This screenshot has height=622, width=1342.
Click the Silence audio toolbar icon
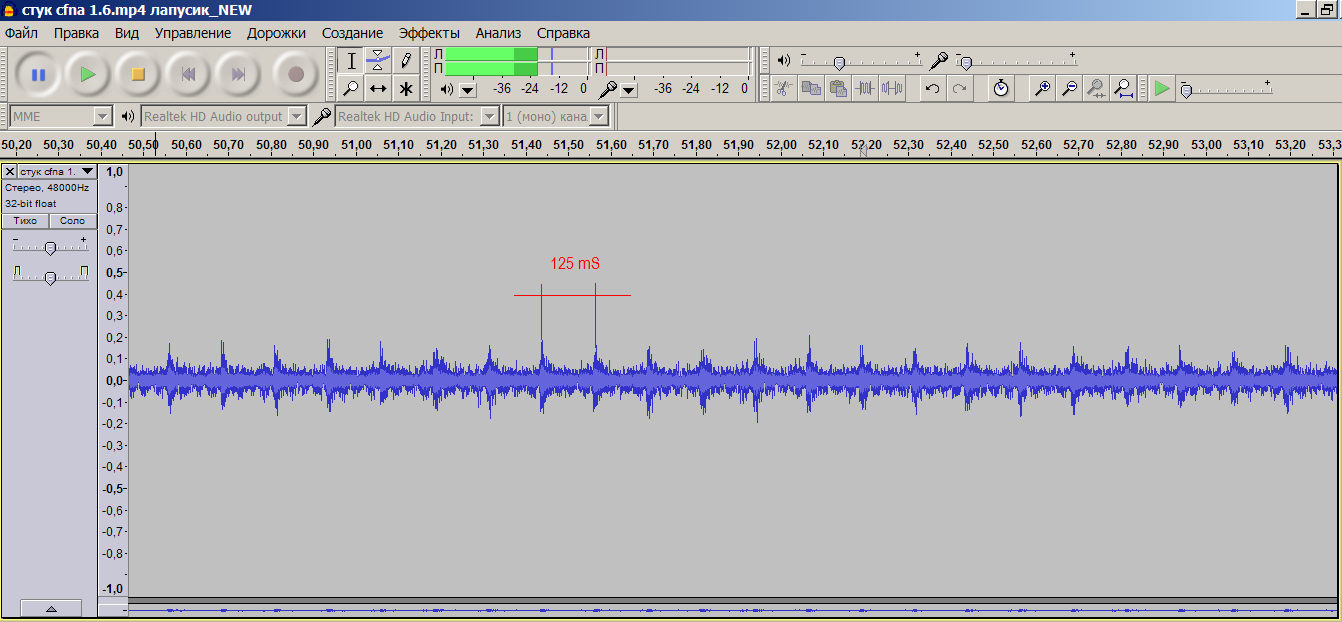point(892,88)
